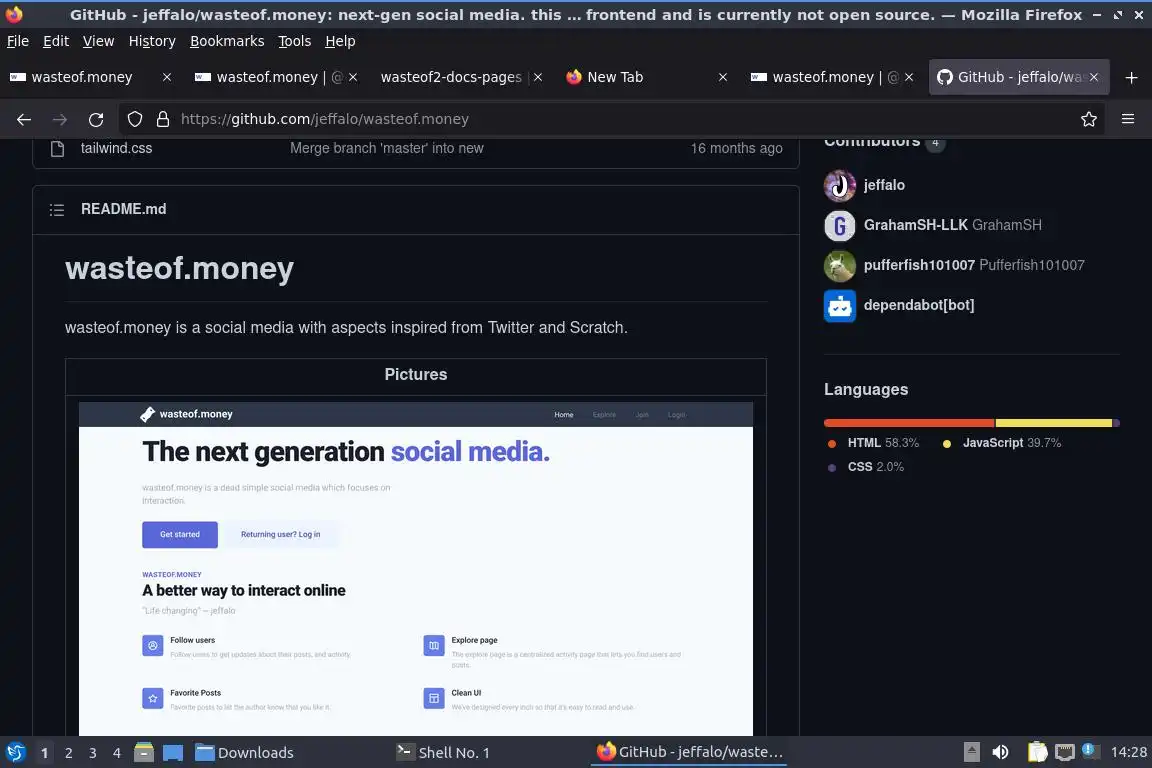Click the show desktop taskbar icon
Viewport: 1152px width, 768px height.
coord(173,752)
